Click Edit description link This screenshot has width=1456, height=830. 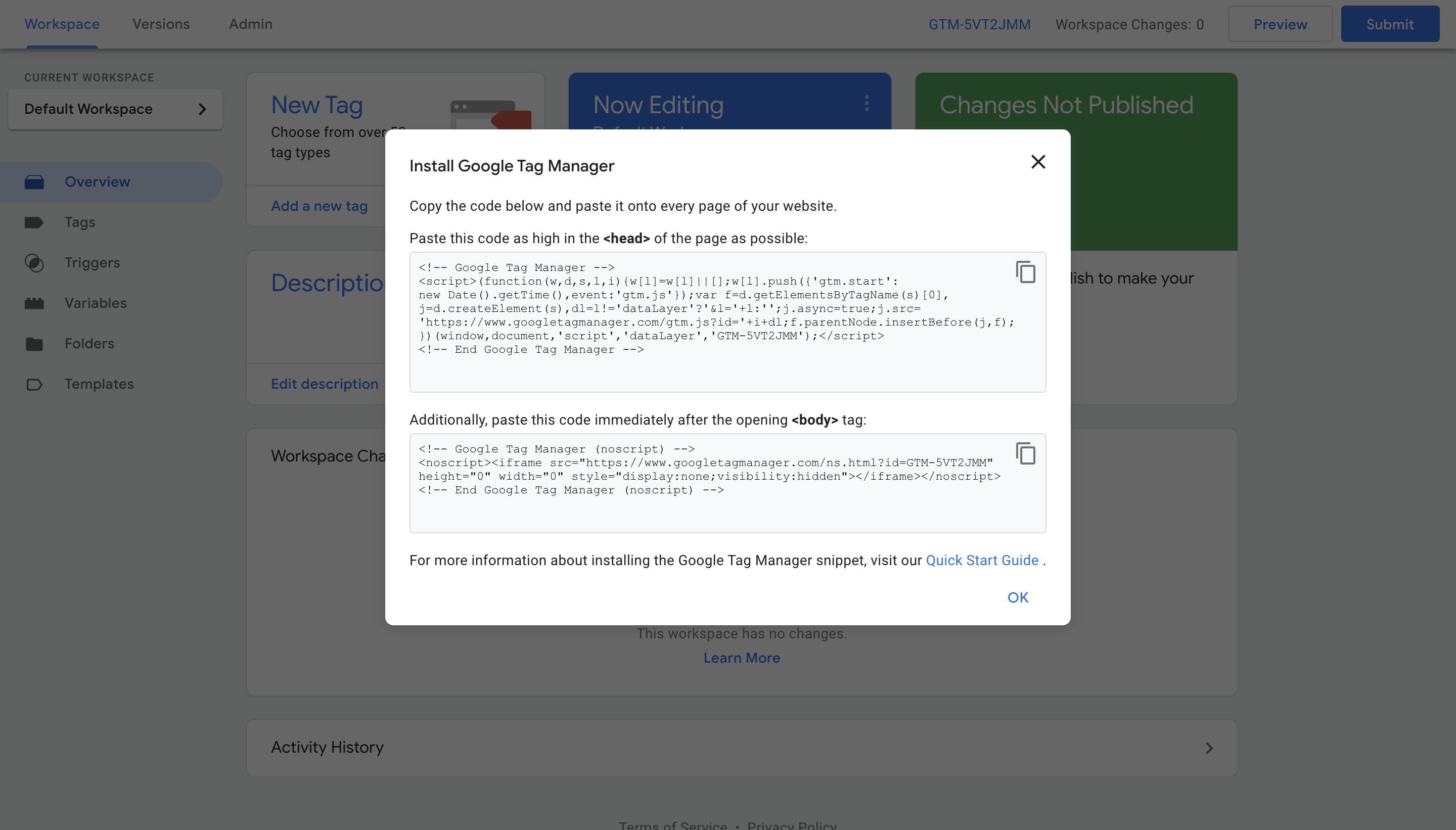[x=325, y=384]
